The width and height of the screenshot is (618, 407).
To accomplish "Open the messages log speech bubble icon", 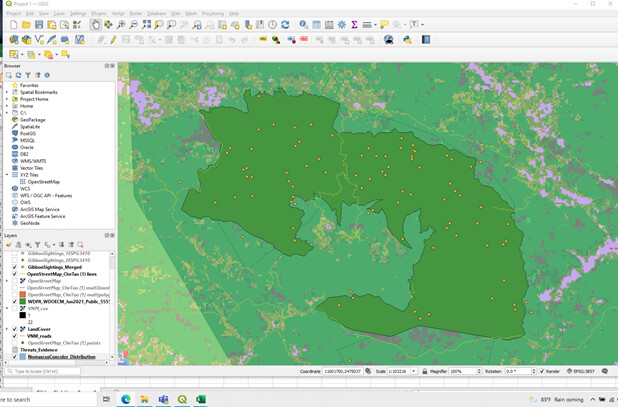I will click(x=605, y=371).
